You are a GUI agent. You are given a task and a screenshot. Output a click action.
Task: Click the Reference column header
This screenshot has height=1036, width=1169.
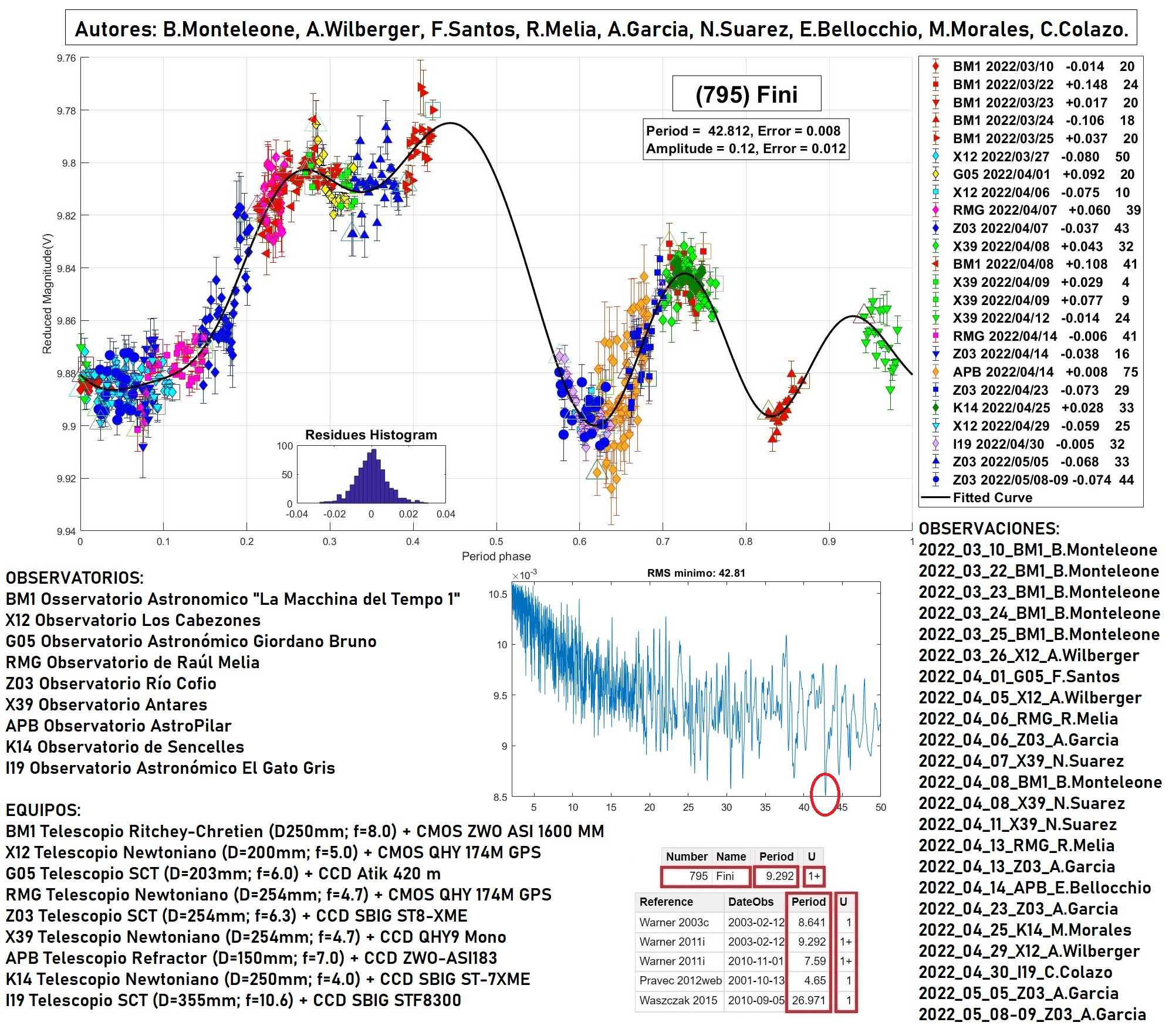[679, 902]
